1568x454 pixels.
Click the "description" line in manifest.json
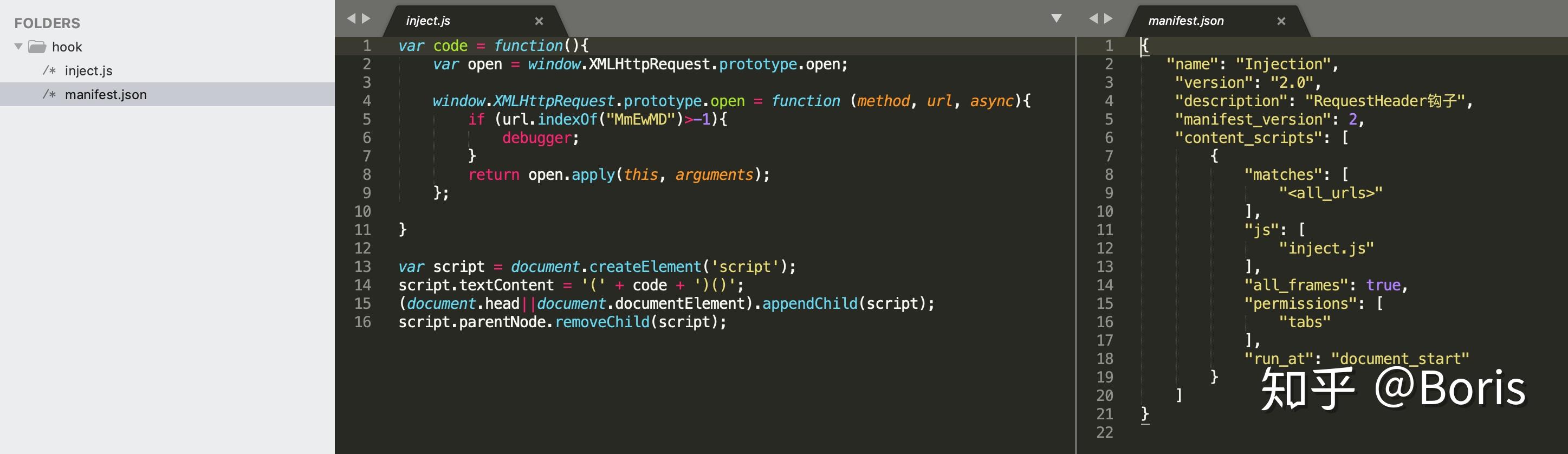click(1324, 101)
